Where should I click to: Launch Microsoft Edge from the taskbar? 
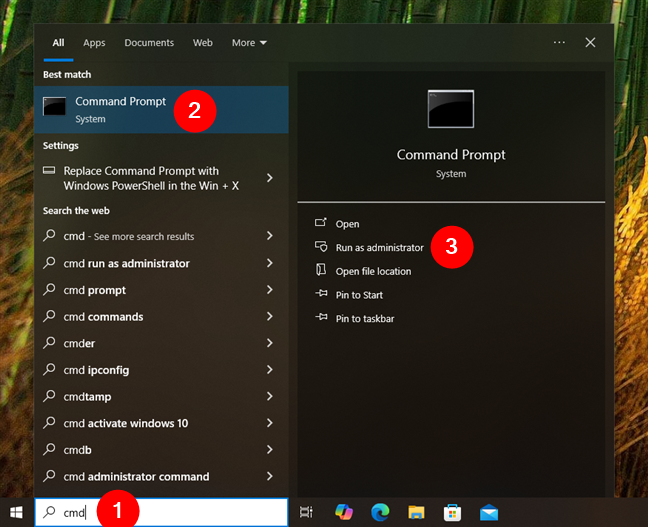click(380, 512)
